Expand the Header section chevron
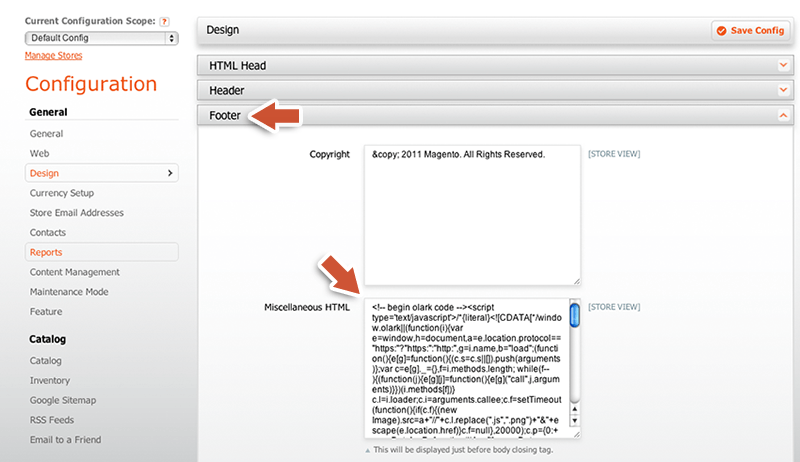This screenshot has height=462, width=800. 783,90
